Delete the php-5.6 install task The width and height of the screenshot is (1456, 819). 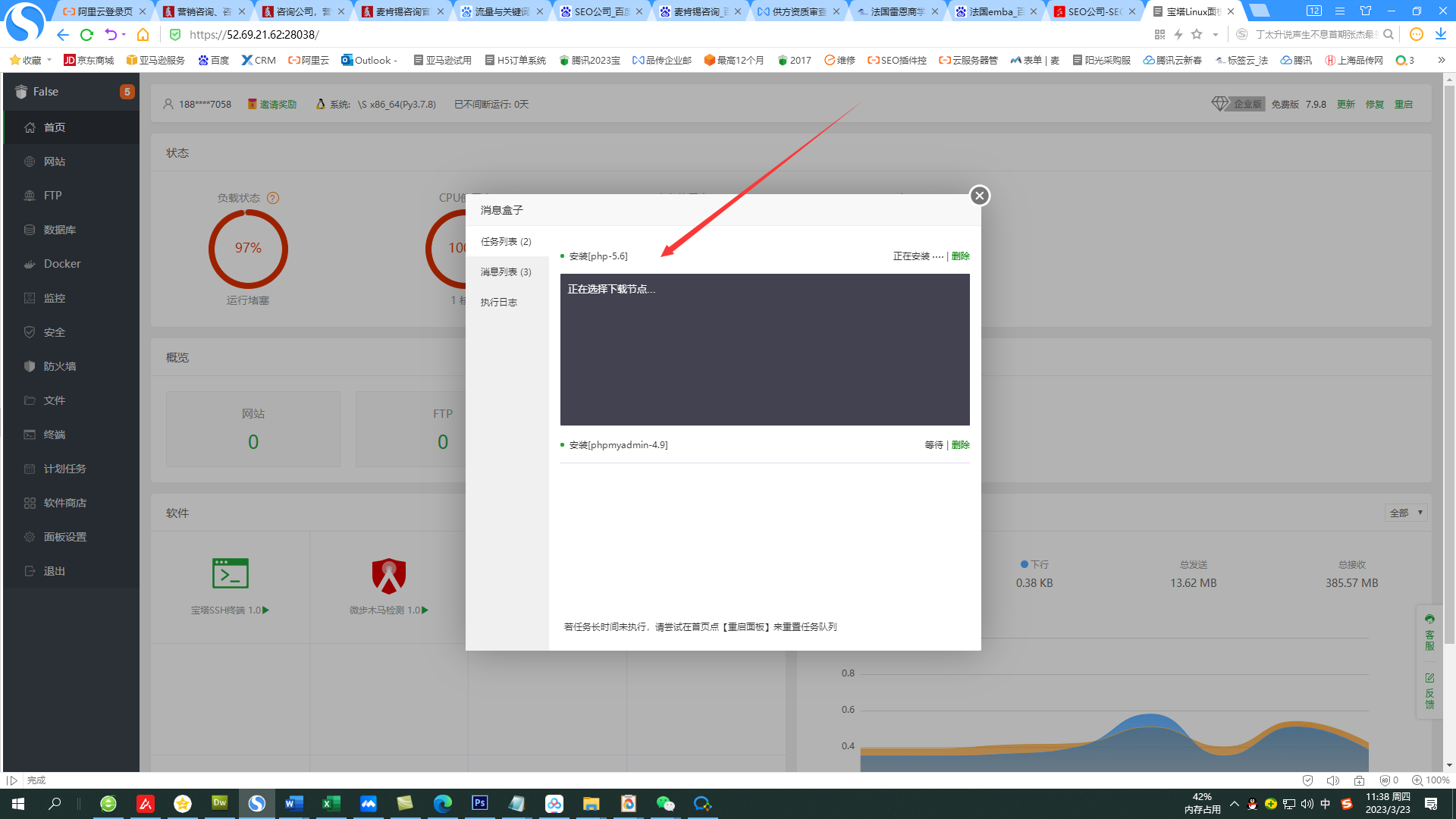[960, 256]
